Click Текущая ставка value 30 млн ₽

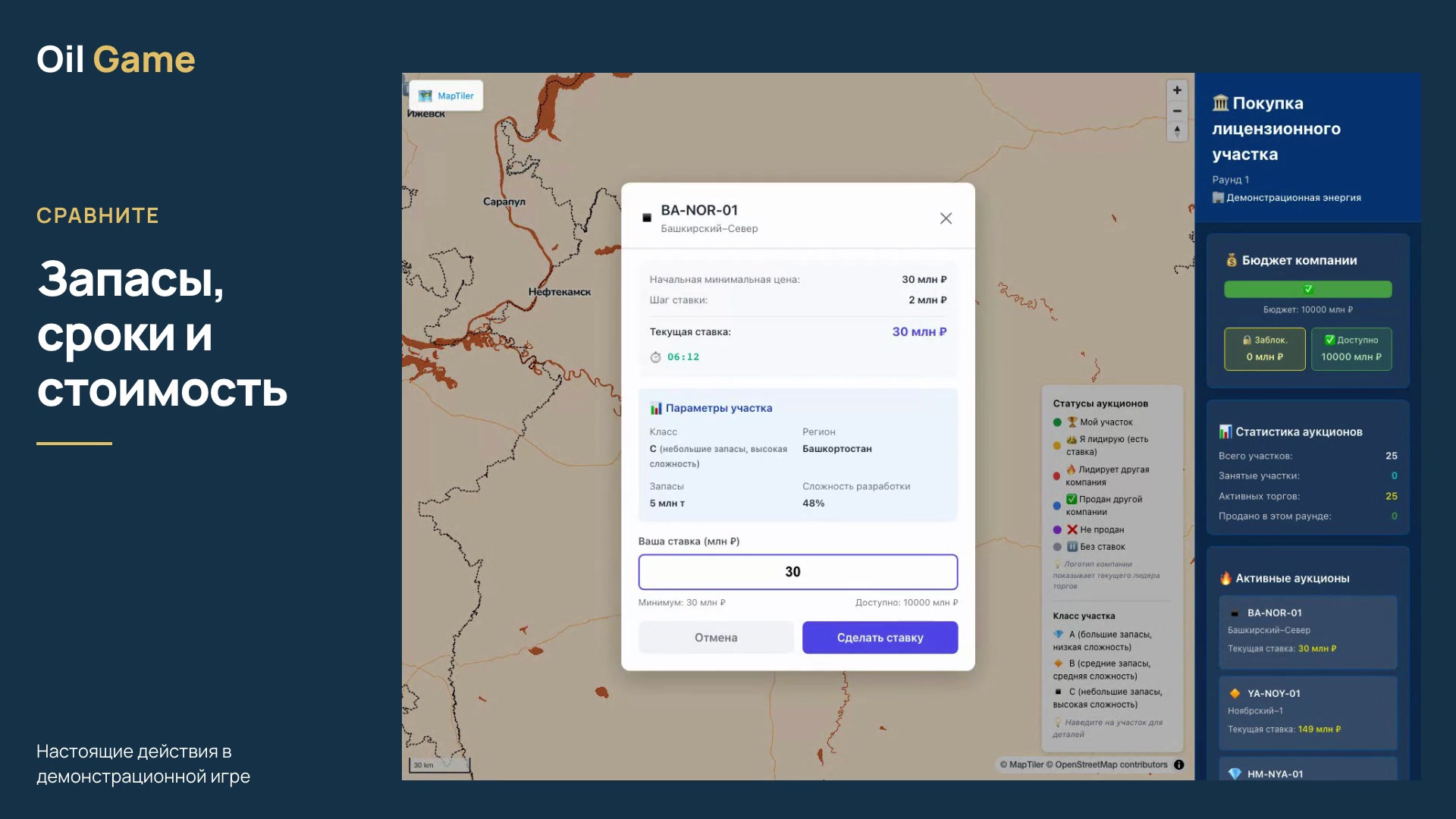pos(919,331)
